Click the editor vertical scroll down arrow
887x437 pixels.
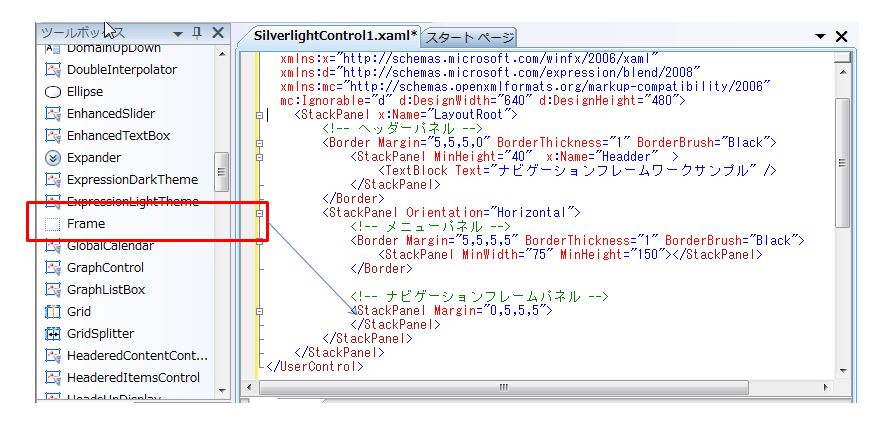coord(843,370)
